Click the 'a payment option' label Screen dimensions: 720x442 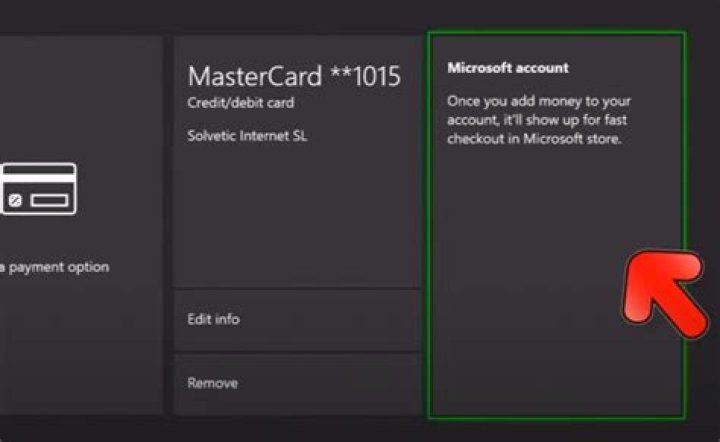[55, 267]
